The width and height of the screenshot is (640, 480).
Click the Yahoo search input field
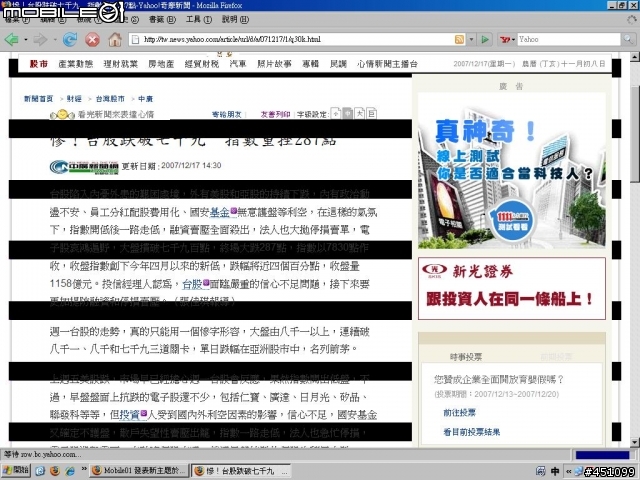pos(569,39)
